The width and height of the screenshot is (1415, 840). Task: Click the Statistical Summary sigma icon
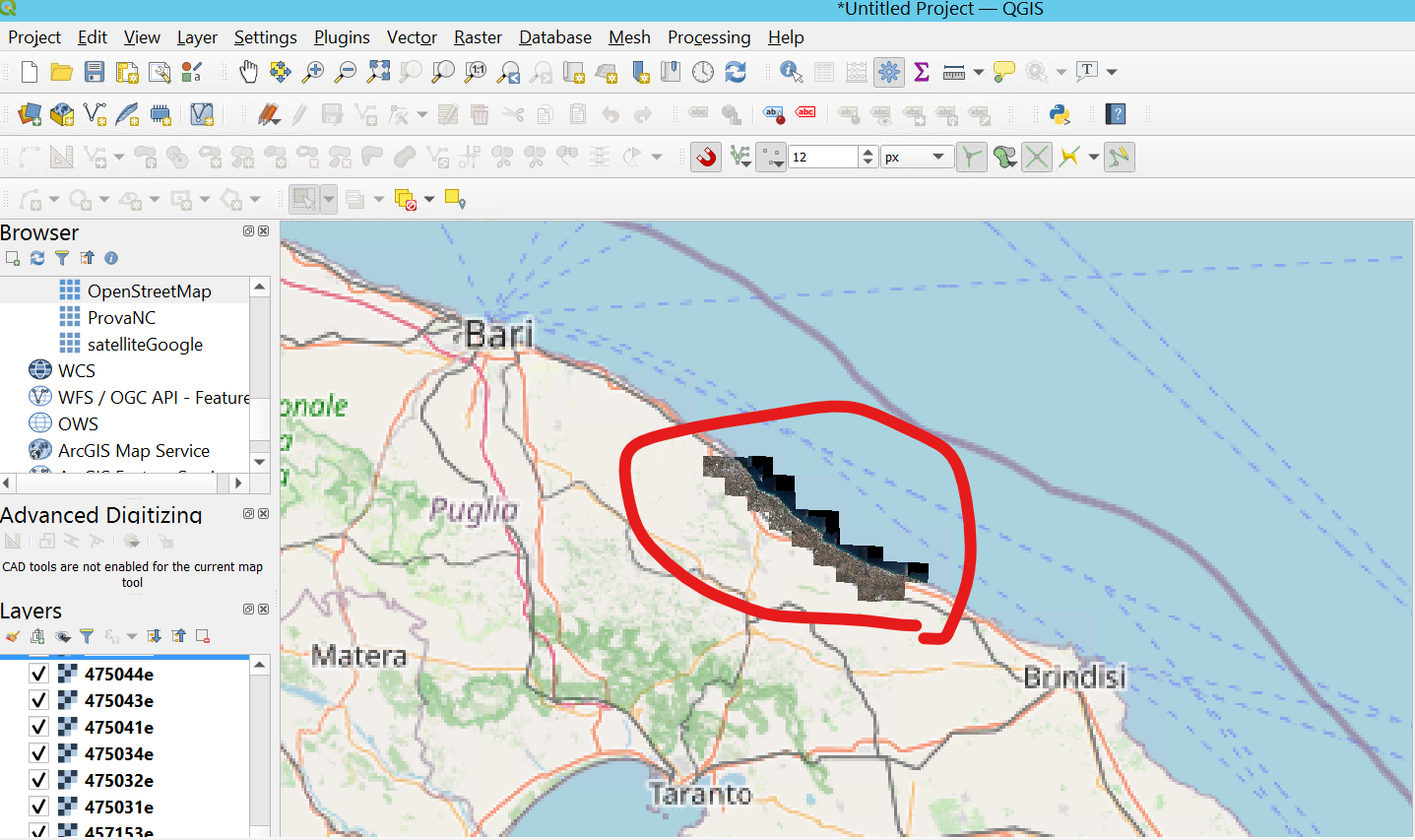tap(922, 72)
